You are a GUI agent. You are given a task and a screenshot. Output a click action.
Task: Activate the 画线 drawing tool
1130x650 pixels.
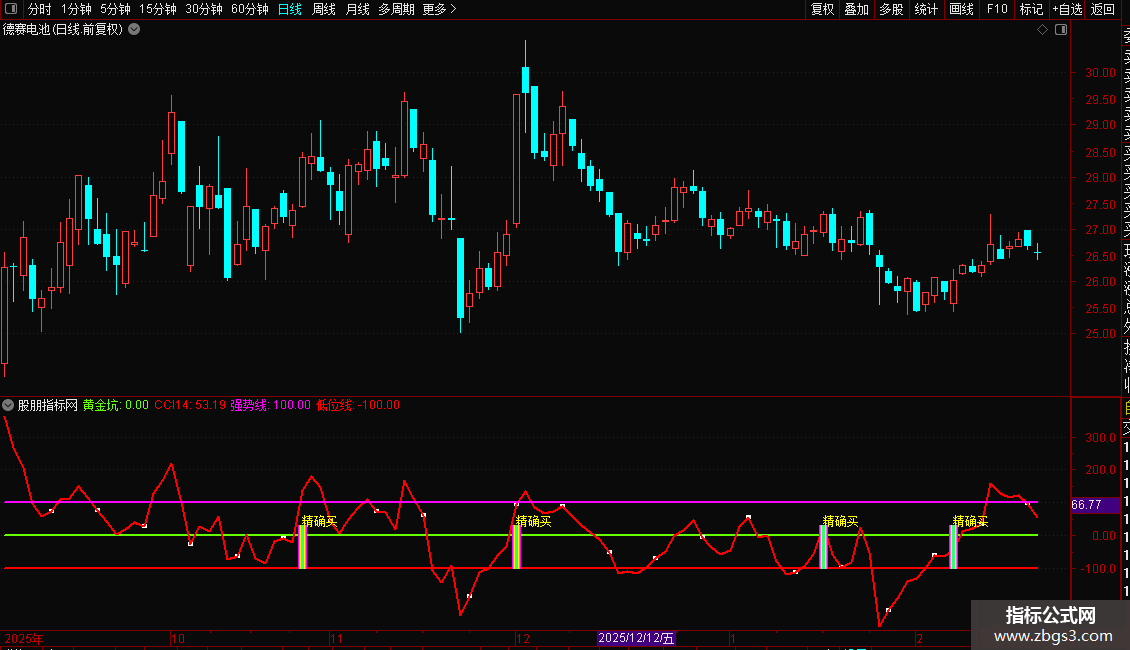click(961, 9)
